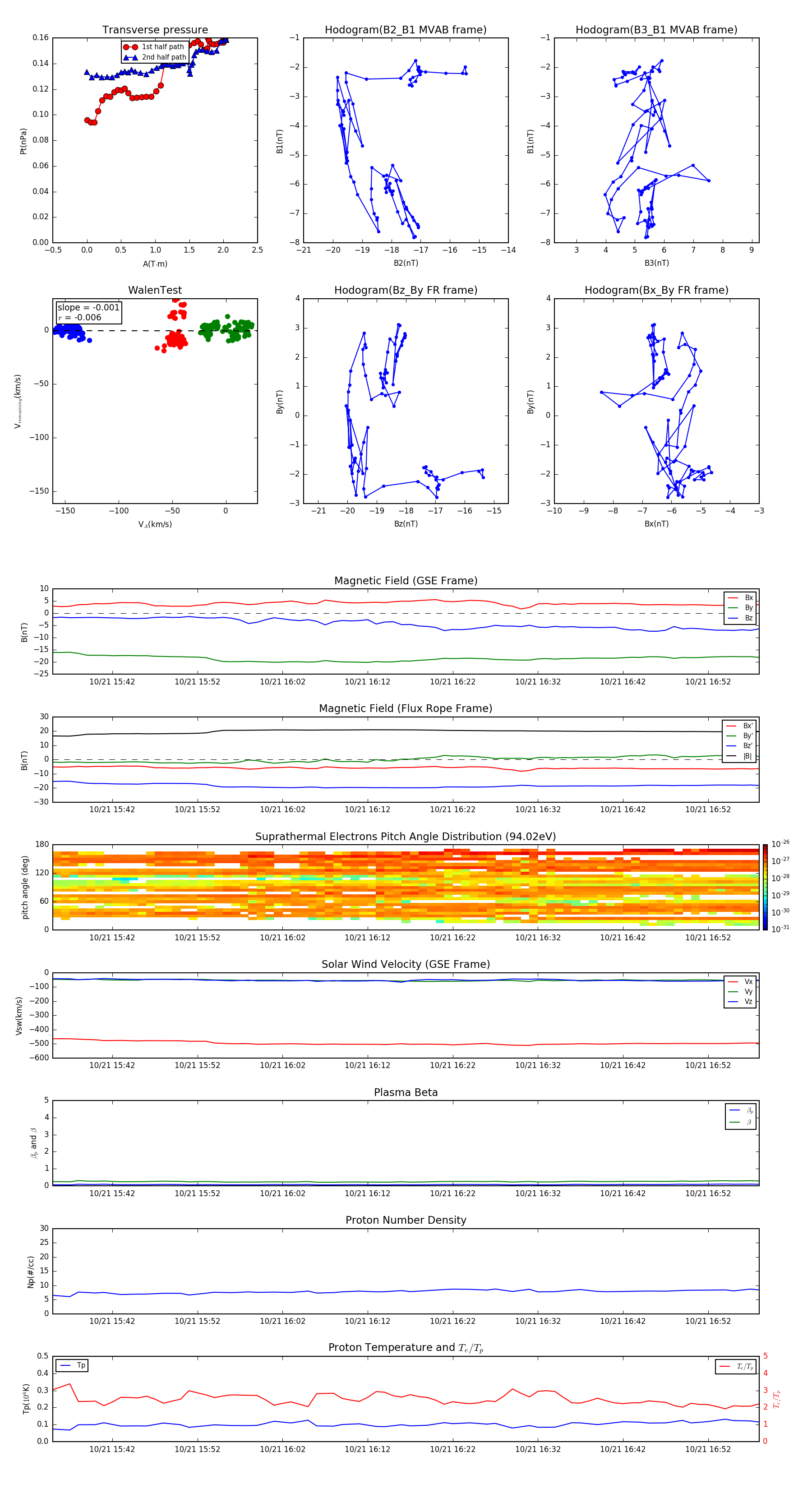Click the 'Bx' entry in GSE legend
Viewport: 812px width, 1489px height.
[740, 598]
